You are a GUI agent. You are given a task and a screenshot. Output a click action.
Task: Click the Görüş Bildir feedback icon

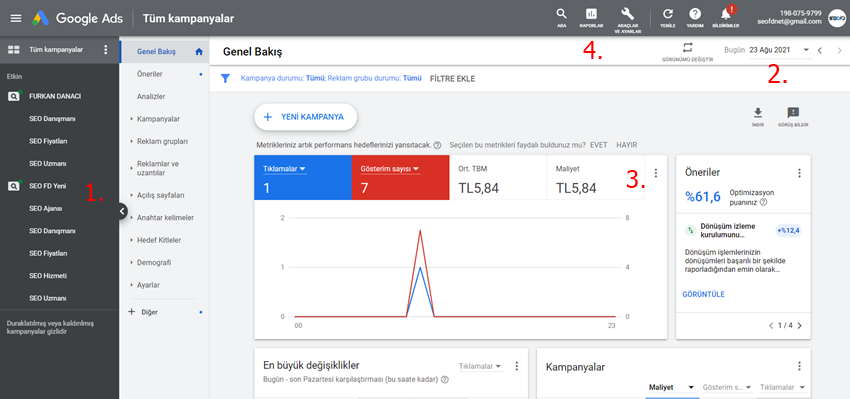coord(793,112)
